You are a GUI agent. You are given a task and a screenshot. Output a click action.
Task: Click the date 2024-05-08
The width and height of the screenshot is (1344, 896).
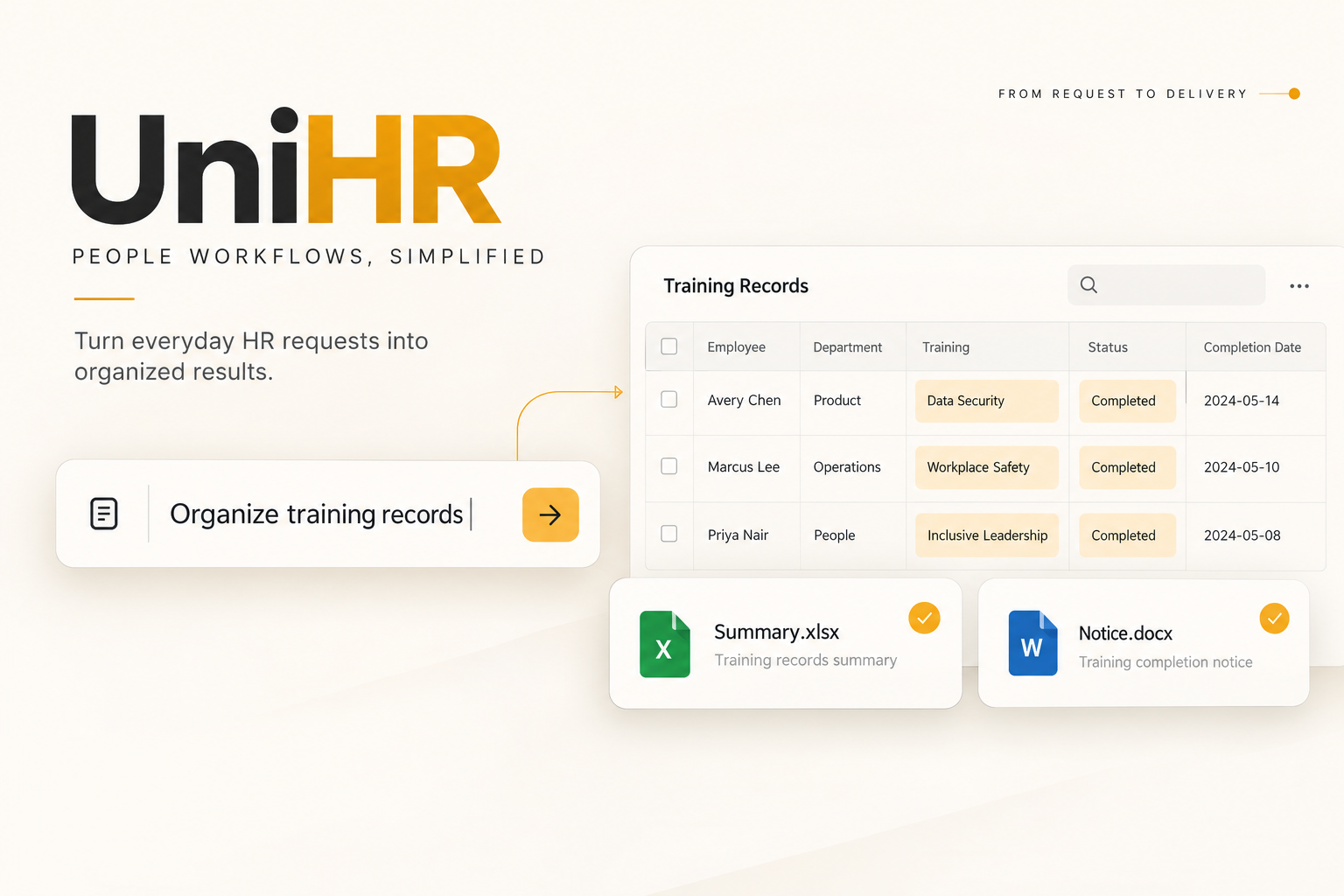point(1242,535)
